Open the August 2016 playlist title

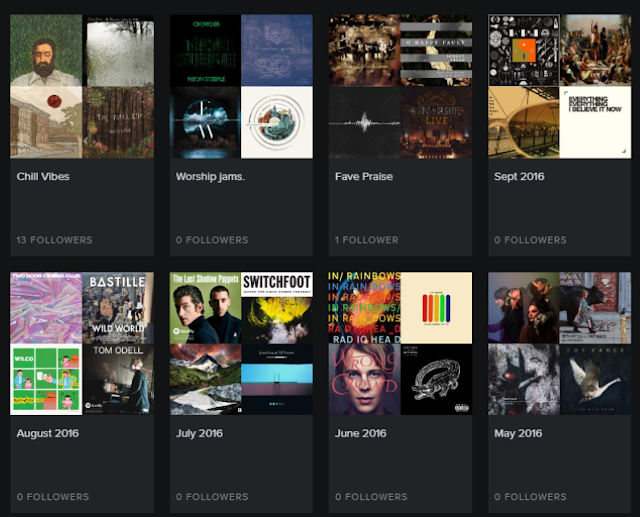(48, 433)
